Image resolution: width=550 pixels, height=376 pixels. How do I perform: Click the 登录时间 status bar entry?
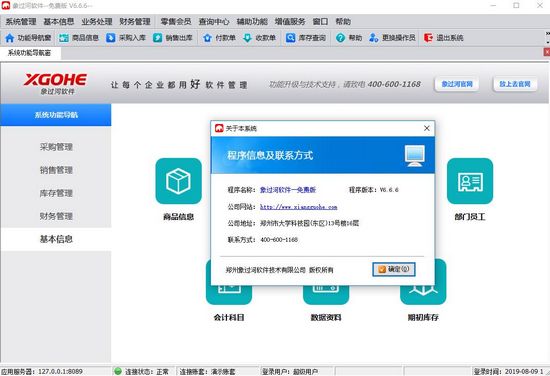tap(509, 371)
